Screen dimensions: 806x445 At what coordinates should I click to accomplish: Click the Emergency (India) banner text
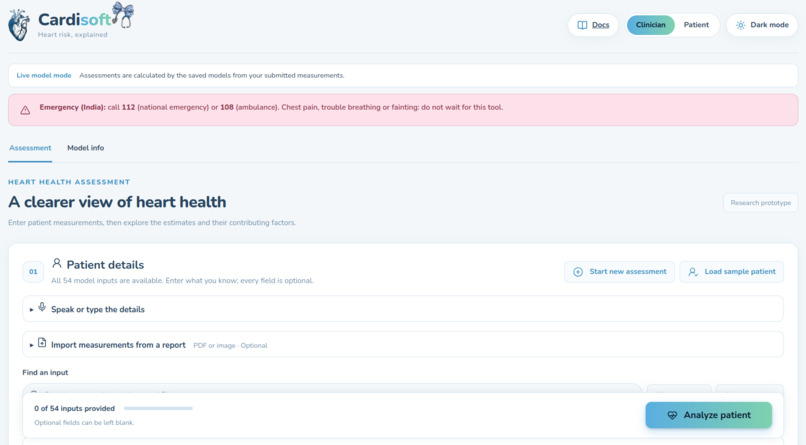(271, 107)
